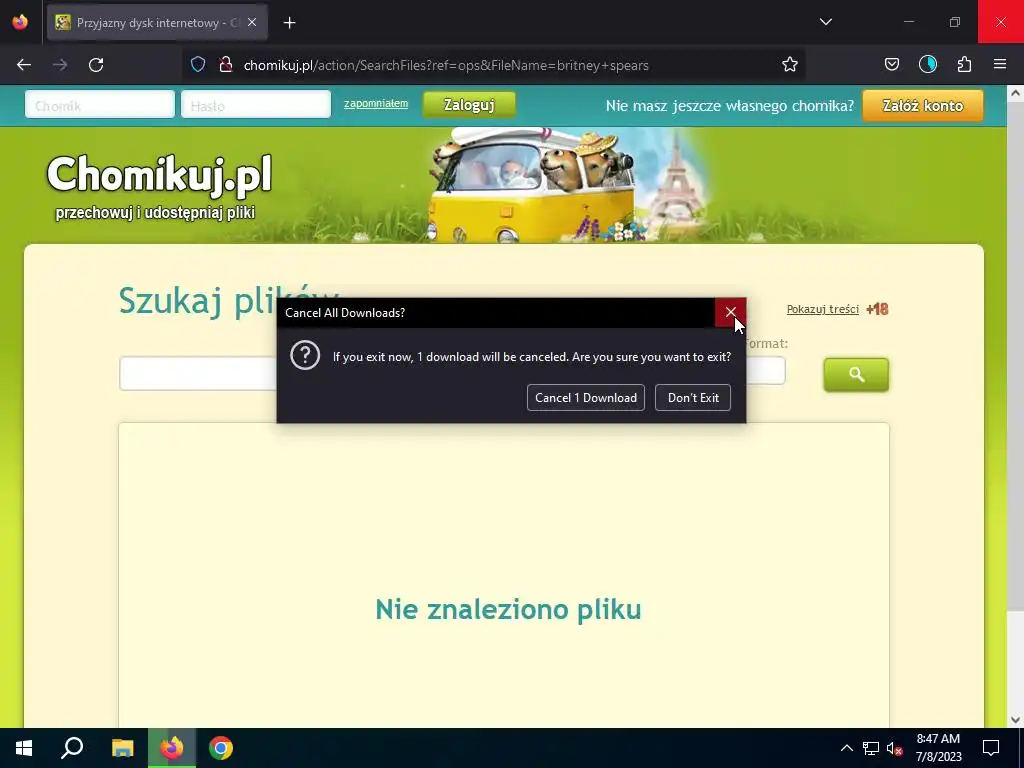Click the file name search field

(198, 374)
